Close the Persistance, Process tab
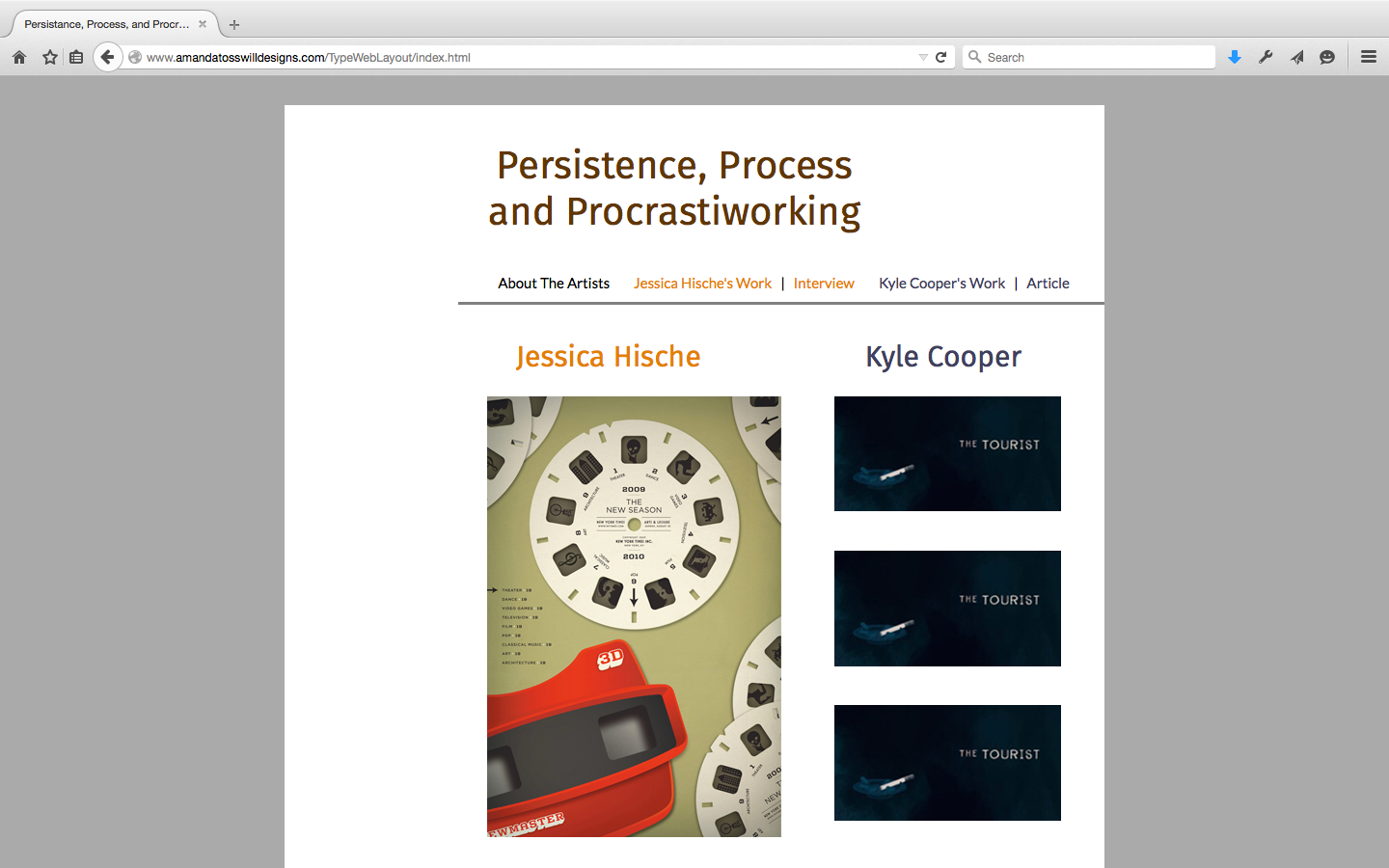This screenshot has height=868, width=1389. tap(203, 24)
